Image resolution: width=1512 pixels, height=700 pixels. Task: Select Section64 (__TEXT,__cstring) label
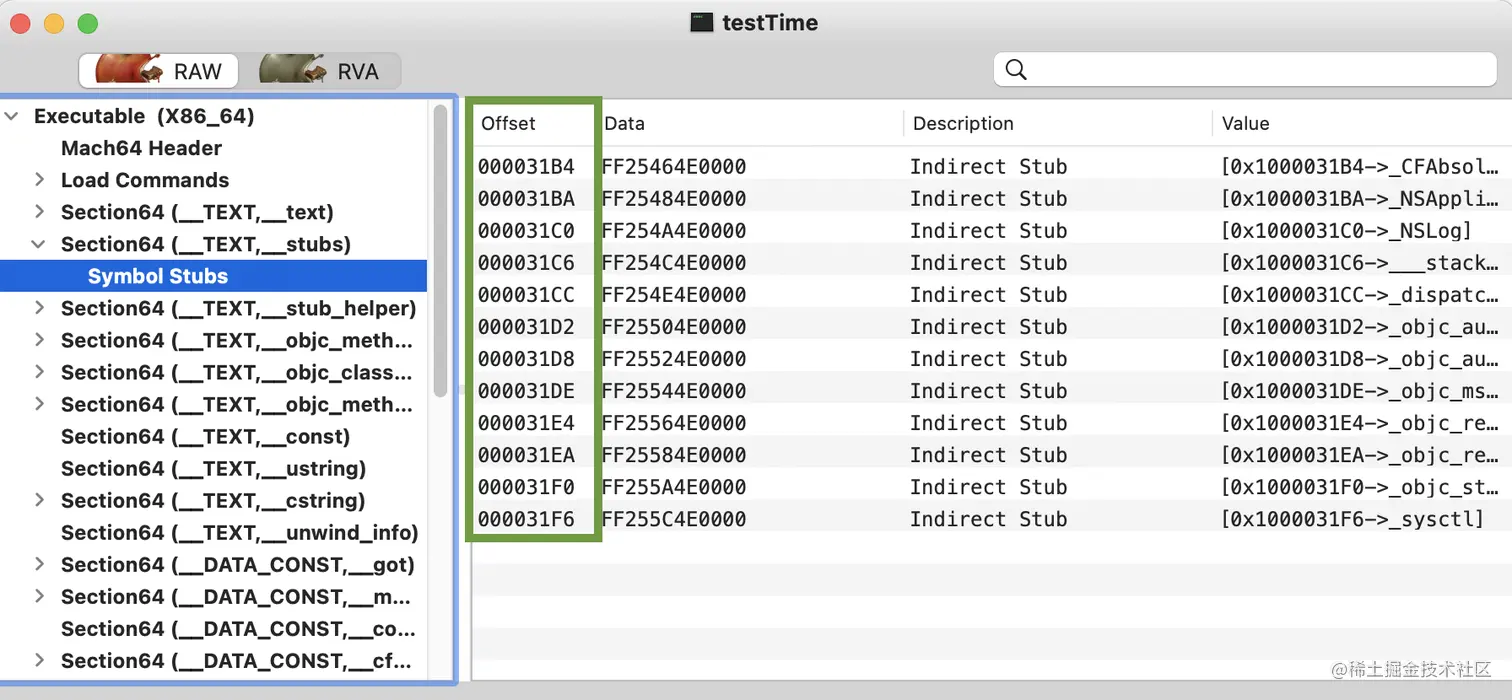(213, 500)
